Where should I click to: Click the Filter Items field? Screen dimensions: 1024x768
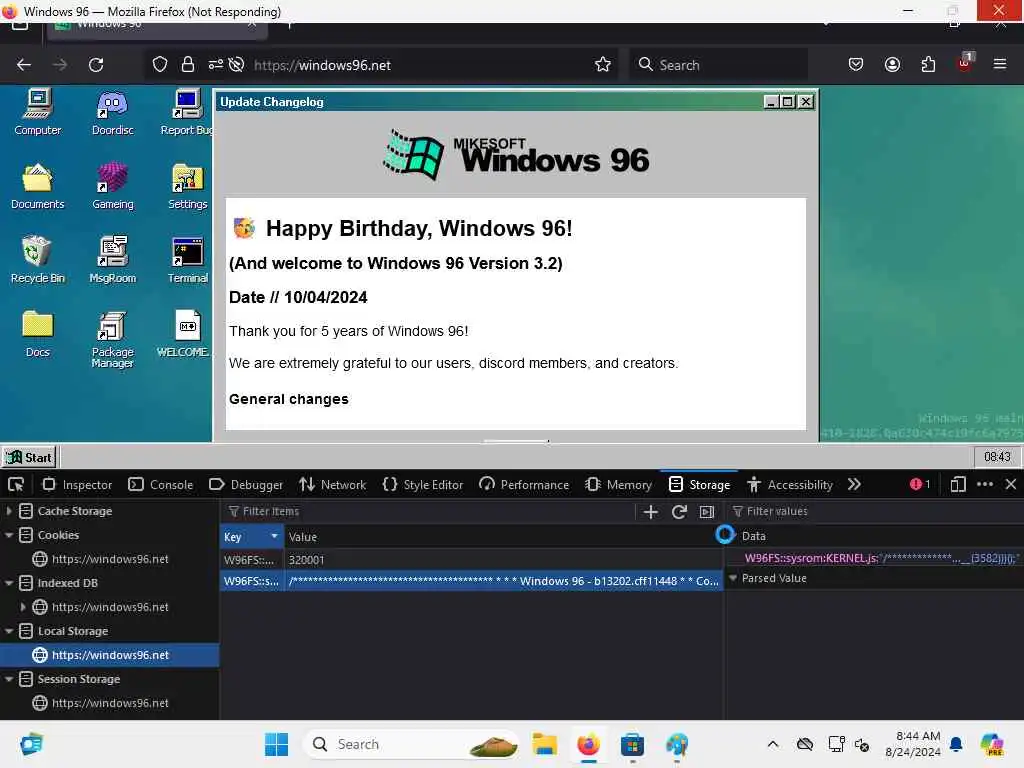pyautogui.click(x=428, y=511)
